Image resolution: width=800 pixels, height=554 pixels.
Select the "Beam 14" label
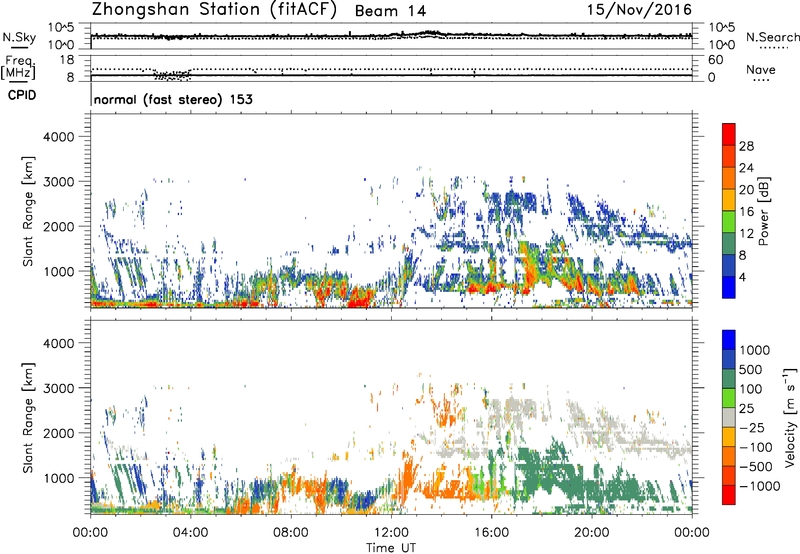point(390,11)
